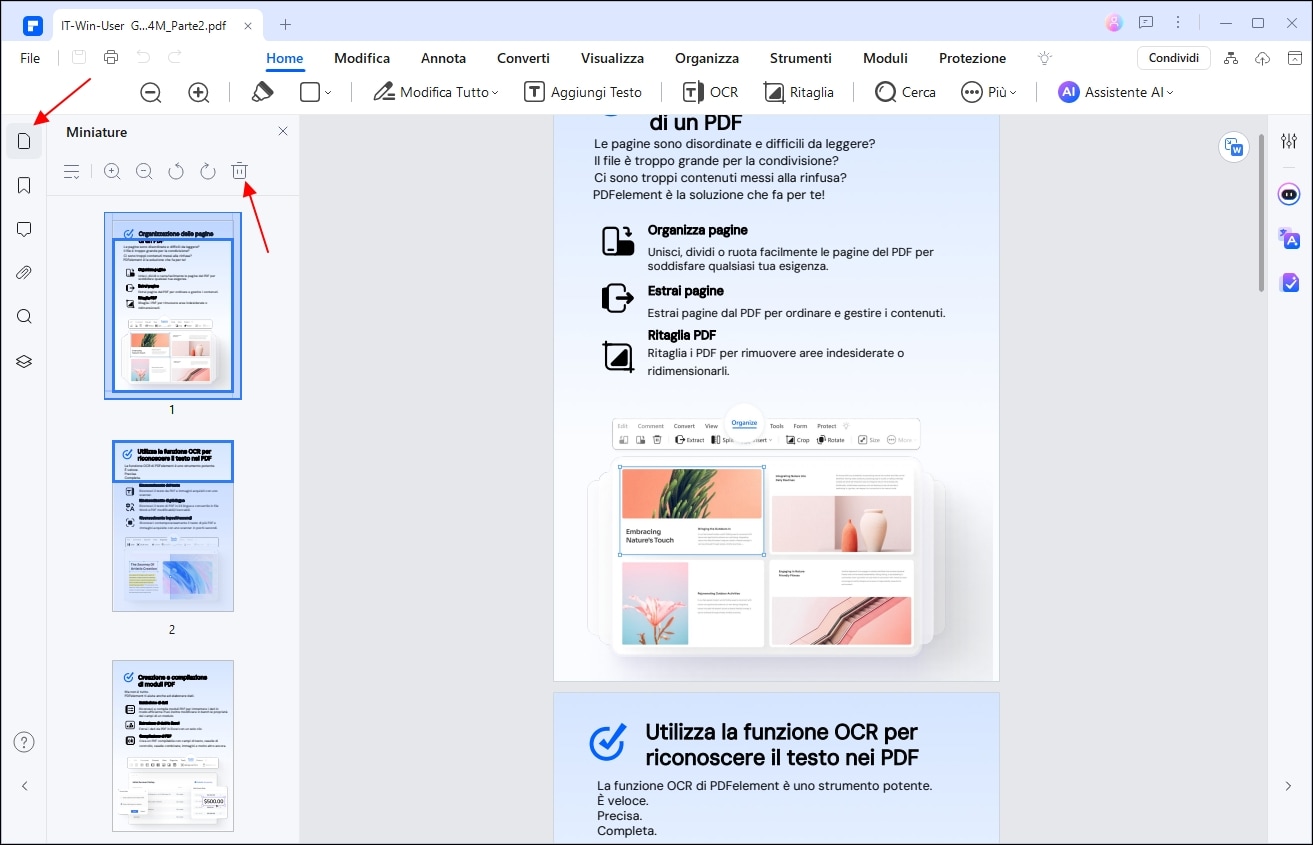Click the cloud upload icon
Image resolution: width=1313 pixels, height=845 pixels.
[x=1263, y=58]
